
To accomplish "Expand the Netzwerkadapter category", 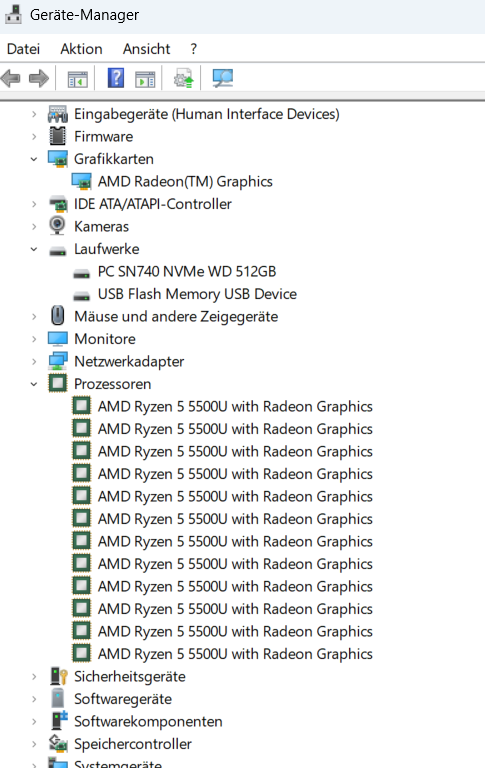I will (x=34, y=361).
